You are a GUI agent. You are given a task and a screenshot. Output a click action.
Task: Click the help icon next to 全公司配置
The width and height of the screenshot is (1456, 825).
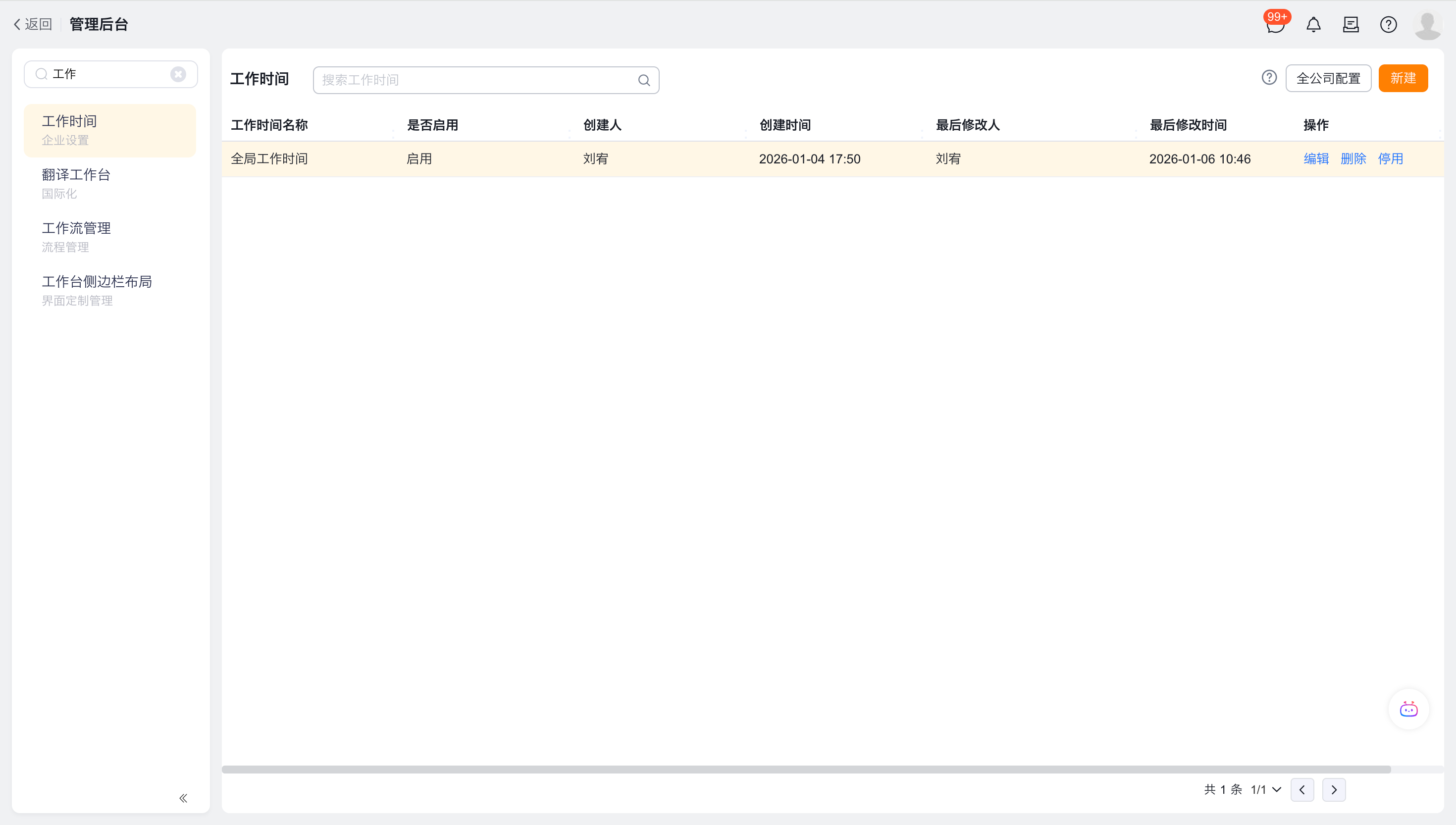click(x=1269, y=78)
